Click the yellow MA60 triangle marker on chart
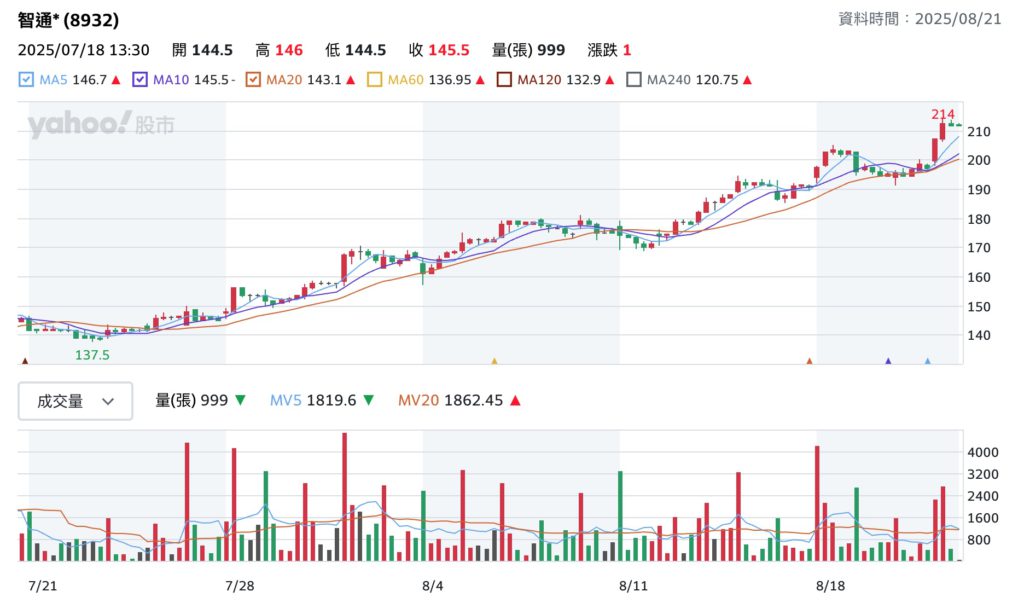Screen dimensions: 1024x603 pyautogui.click(x=494, y=360)
